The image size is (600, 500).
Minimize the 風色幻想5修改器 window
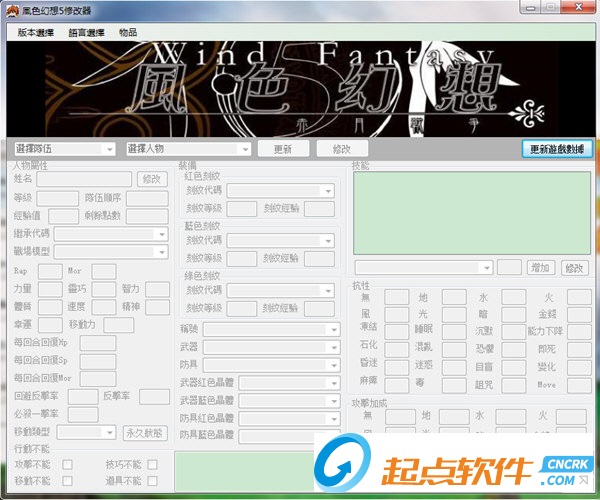[530, 7]
